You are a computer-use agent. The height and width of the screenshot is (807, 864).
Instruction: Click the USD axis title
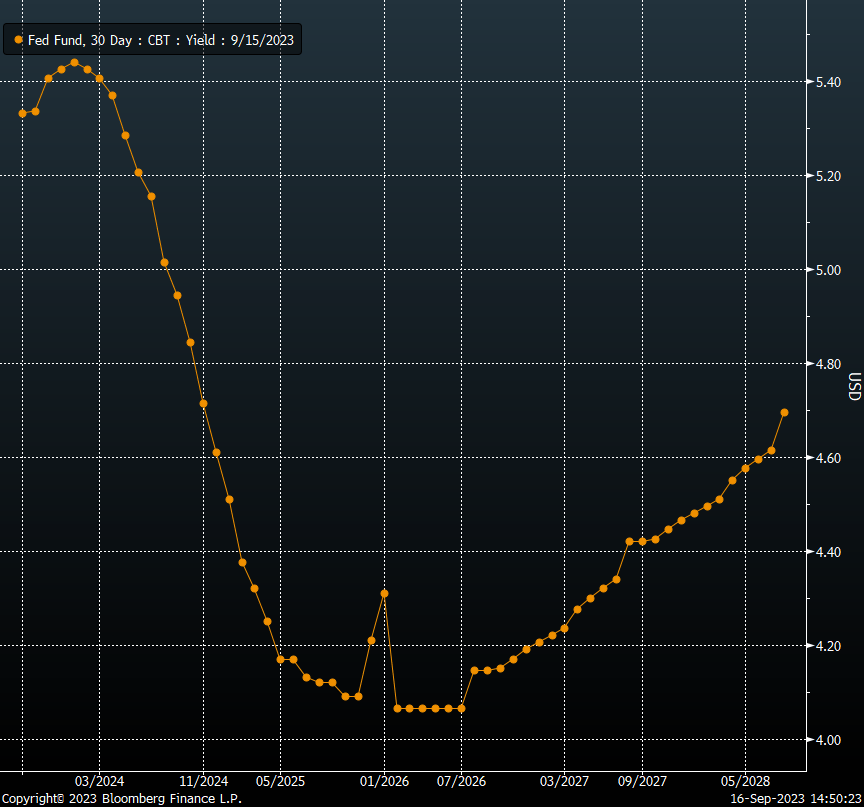pos(854,387)
